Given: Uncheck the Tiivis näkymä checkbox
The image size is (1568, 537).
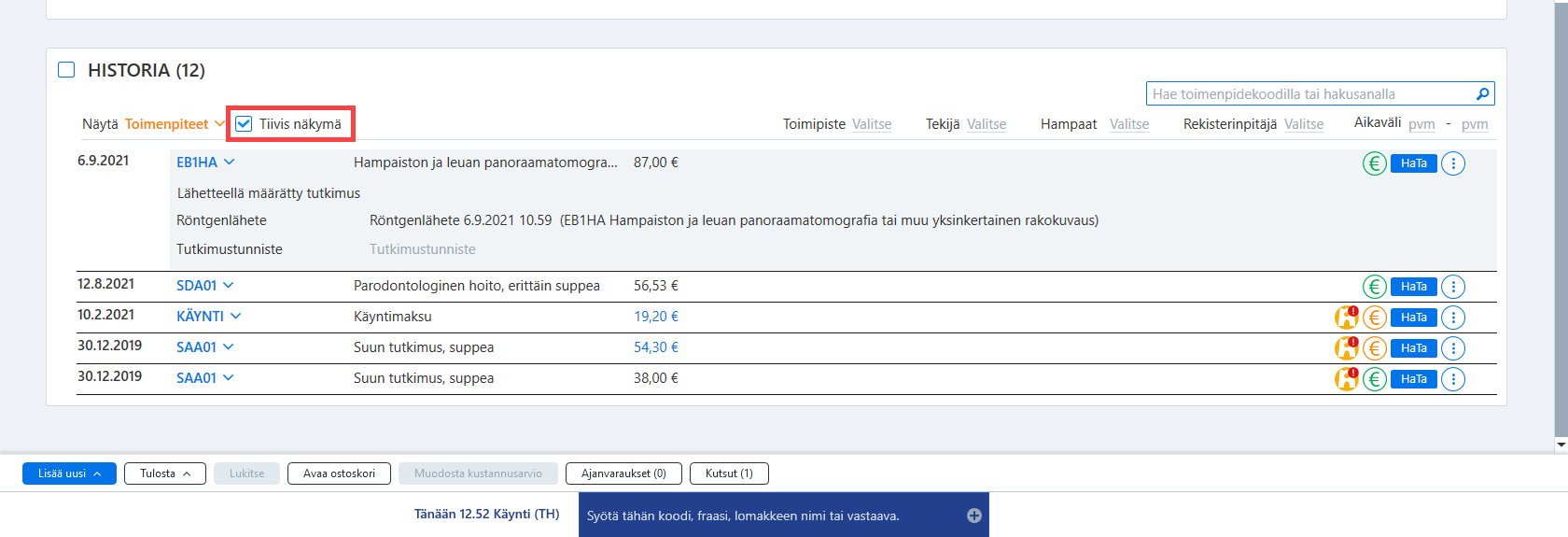Looking at the screenshot, I should point(244,124).
